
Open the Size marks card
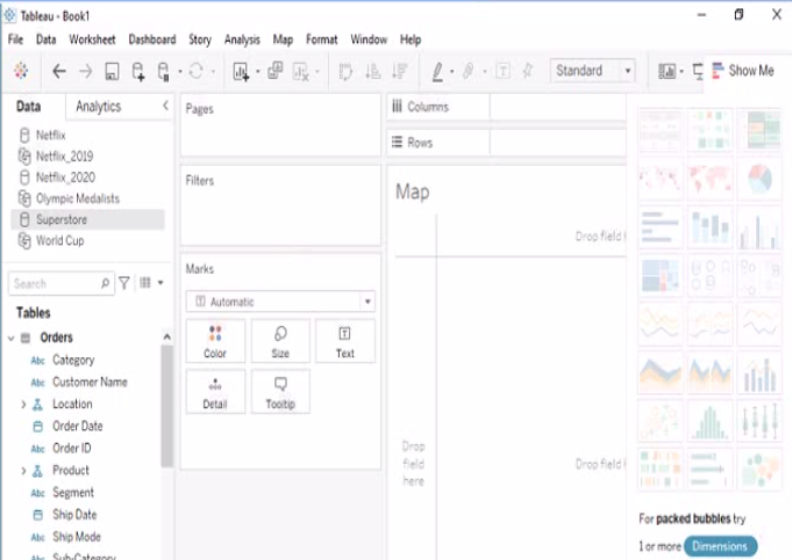280,341
